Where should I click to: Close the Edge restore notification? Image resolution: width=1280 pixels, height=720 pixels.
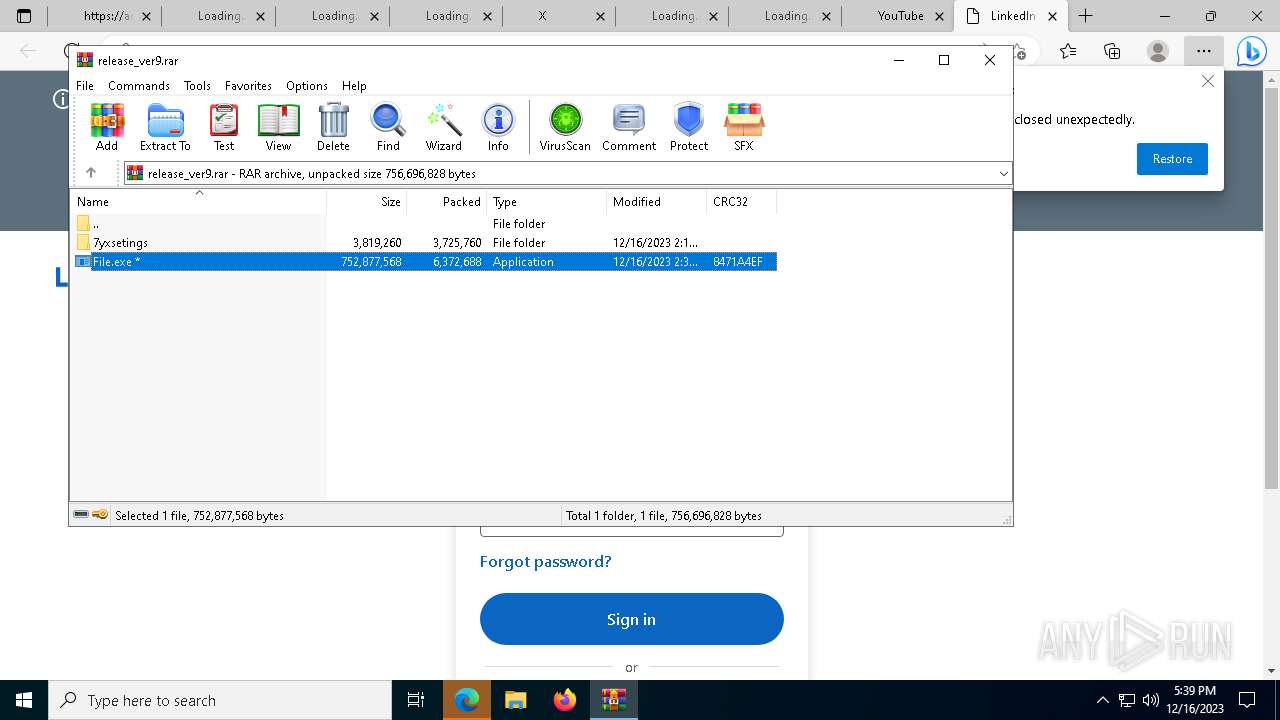[1208, 81]
